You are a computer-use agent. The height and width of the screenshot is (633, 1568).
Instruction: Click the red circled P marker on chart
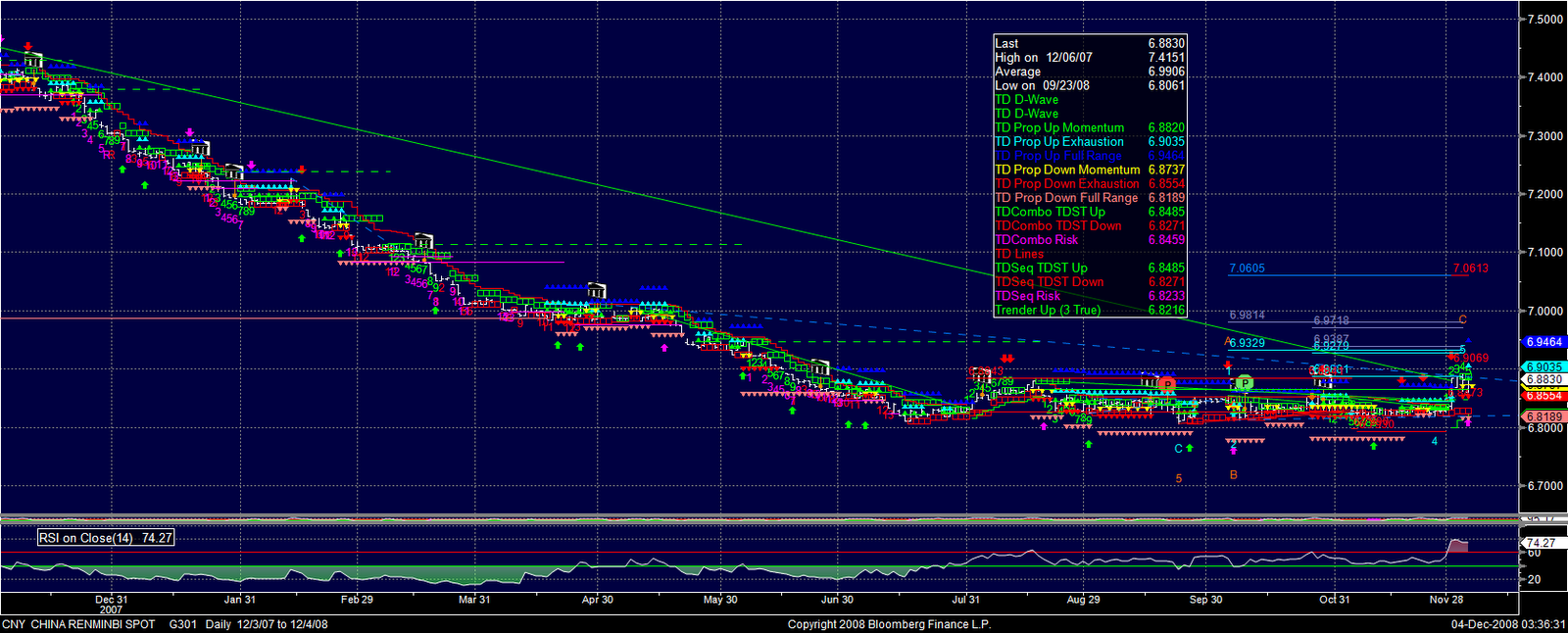(x=1166, y=384)
